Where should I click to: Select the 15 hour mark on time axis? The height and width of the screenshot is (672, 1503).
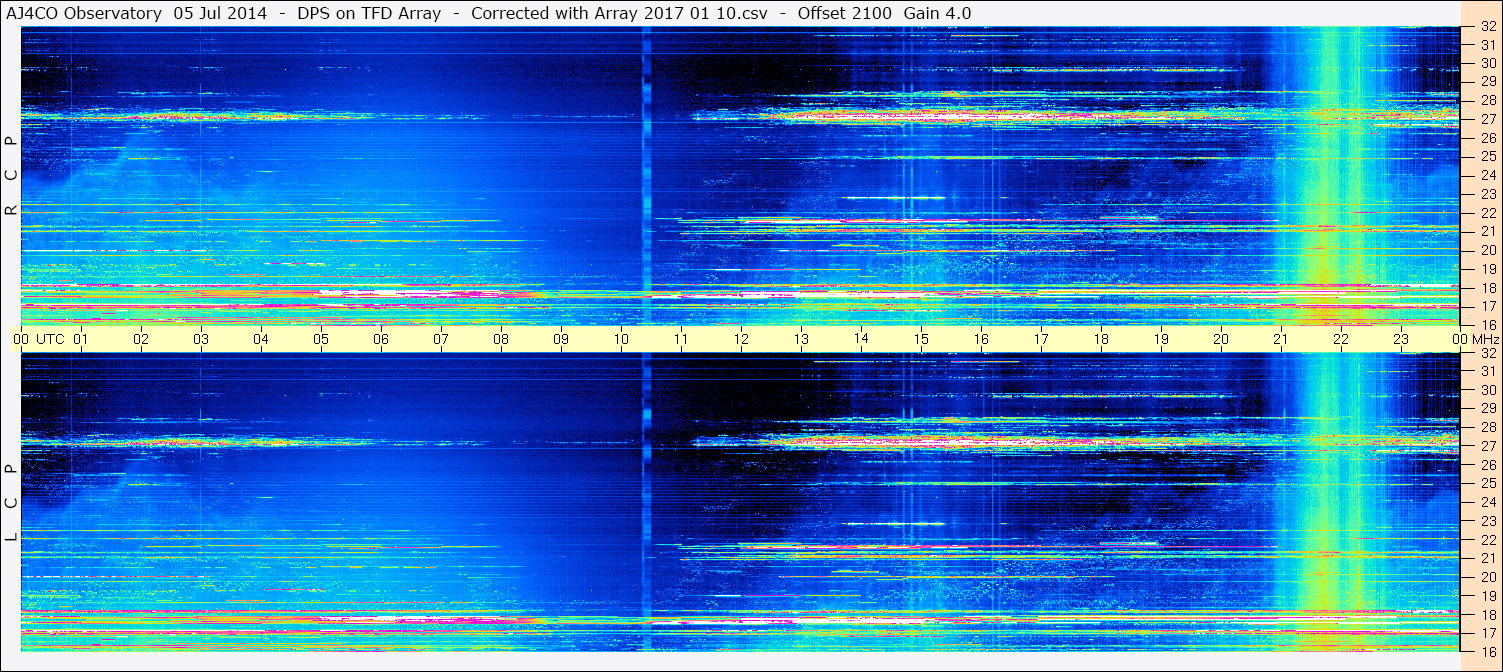(x=921, y=339)
